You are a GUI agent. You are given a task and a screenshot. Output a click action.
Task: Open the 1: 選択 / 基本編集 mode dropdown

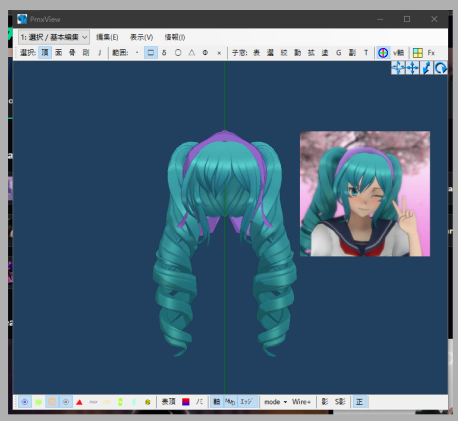coord(54,37)
